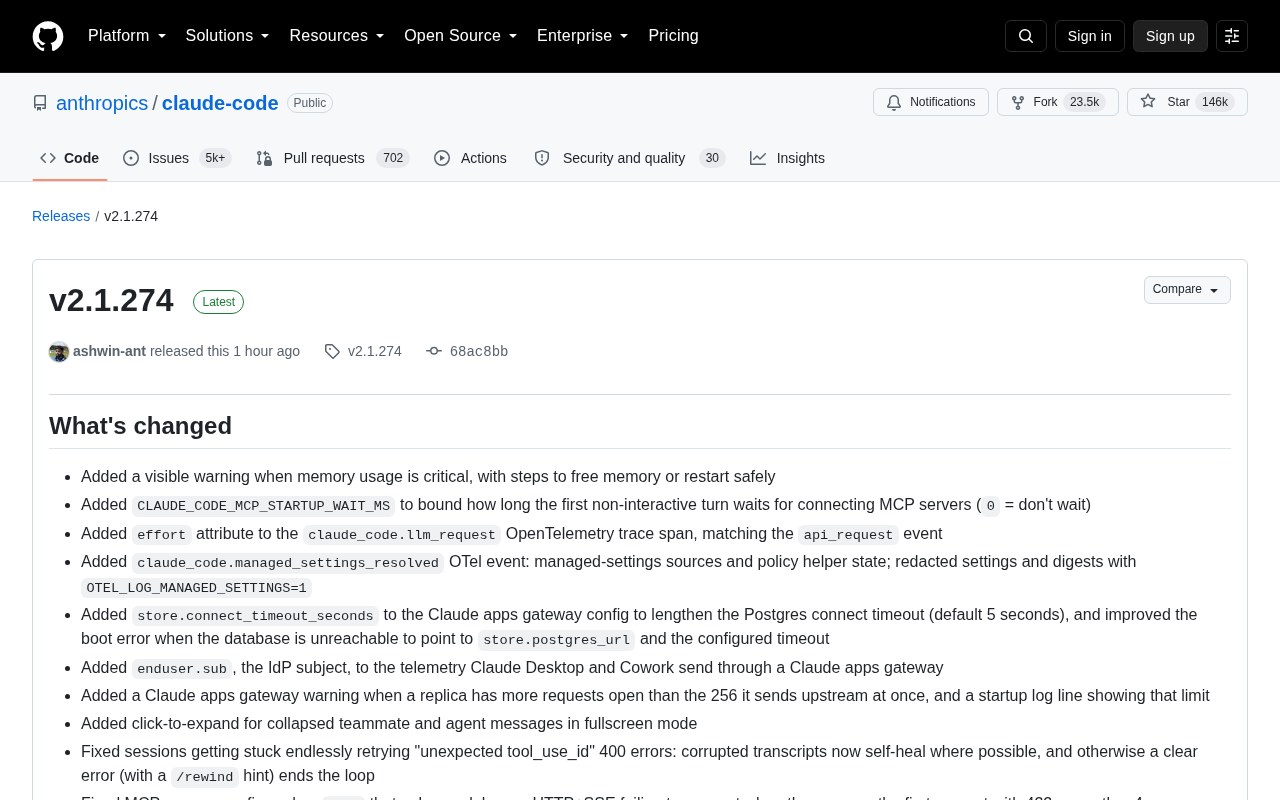Open the Compare dropdown
This screenshot has width=1280, height=800.
pyautogui.click(x=1187, y=290)
